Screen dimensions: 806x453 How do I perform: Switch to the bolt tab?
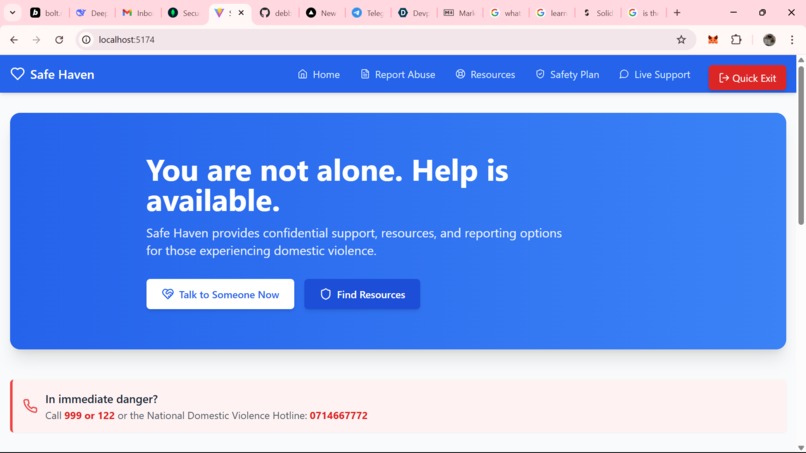pos(46,13)
